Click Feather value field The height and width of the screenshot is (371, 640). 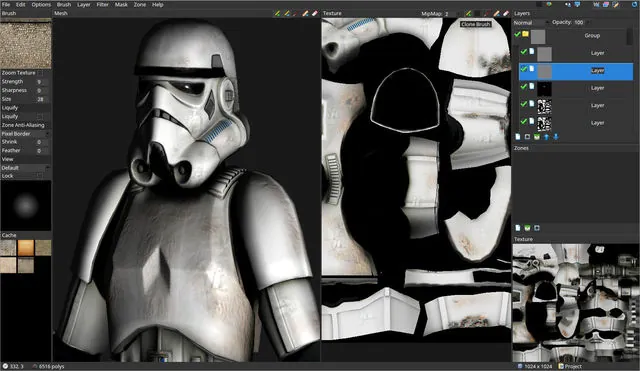click(x=41, y=151)
